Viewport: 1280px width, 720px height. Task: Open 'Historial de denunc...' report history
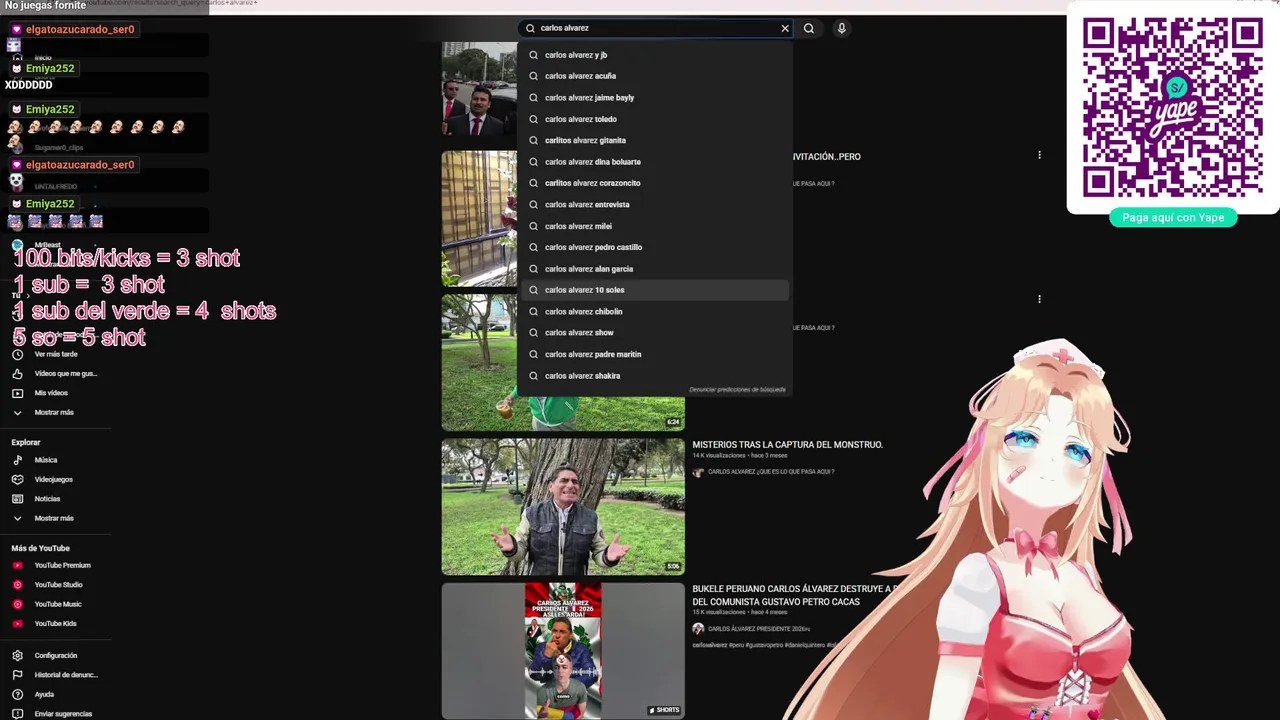point(66,675)
